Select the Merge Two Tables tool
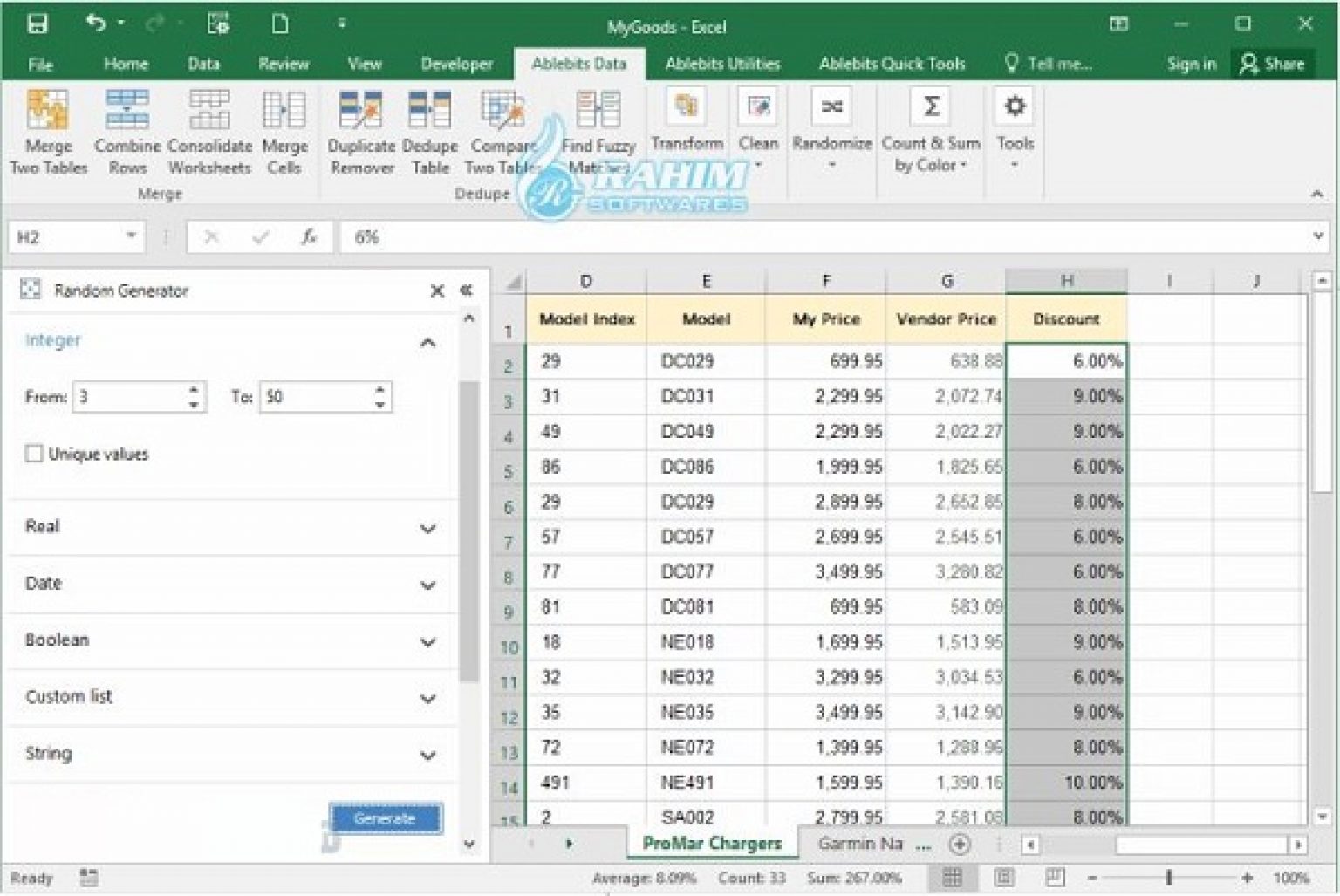The height and width of the screenshot is (896, 1340). point(47,131)
